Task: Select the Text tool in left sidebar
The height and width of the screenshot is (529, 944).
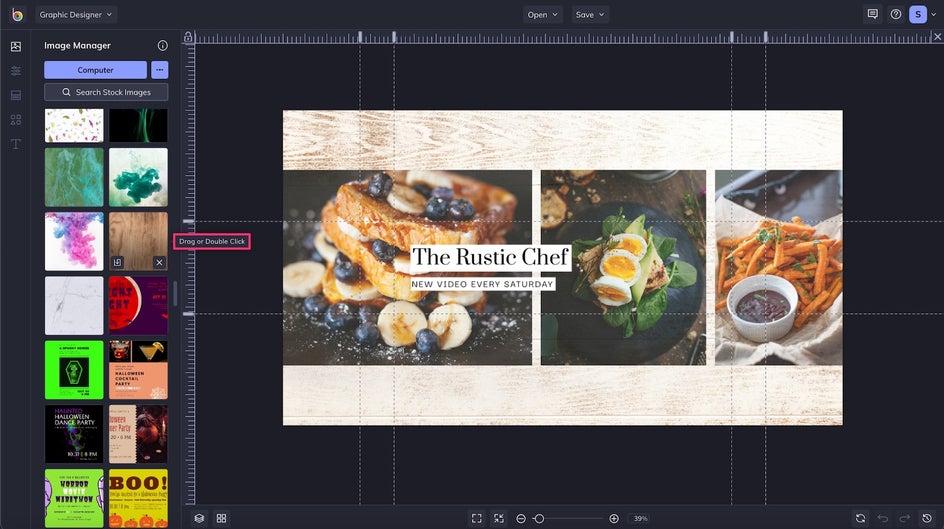Action: 15,144
